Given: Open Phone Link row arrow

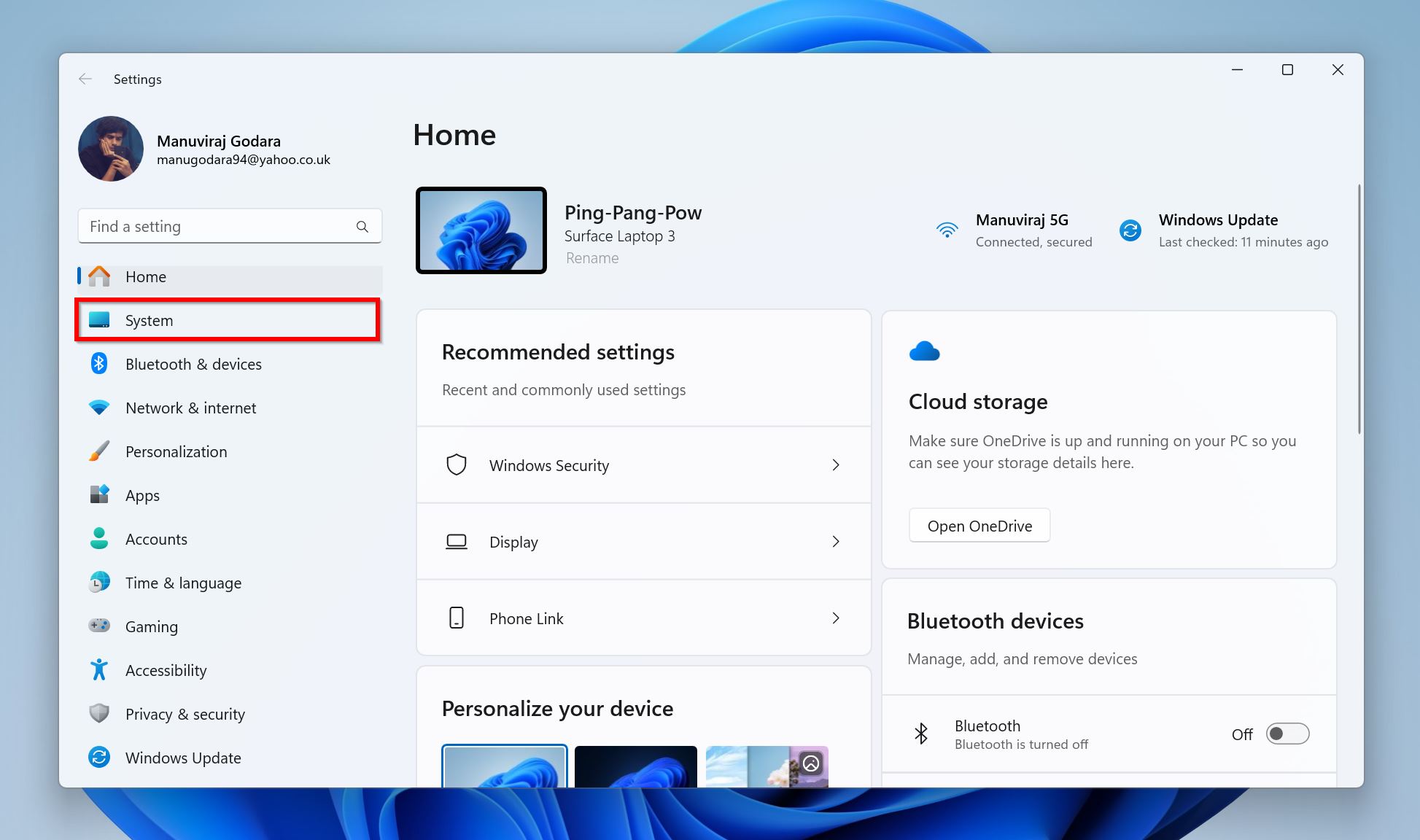Looking at the screenshot, I should click(836, 618).
